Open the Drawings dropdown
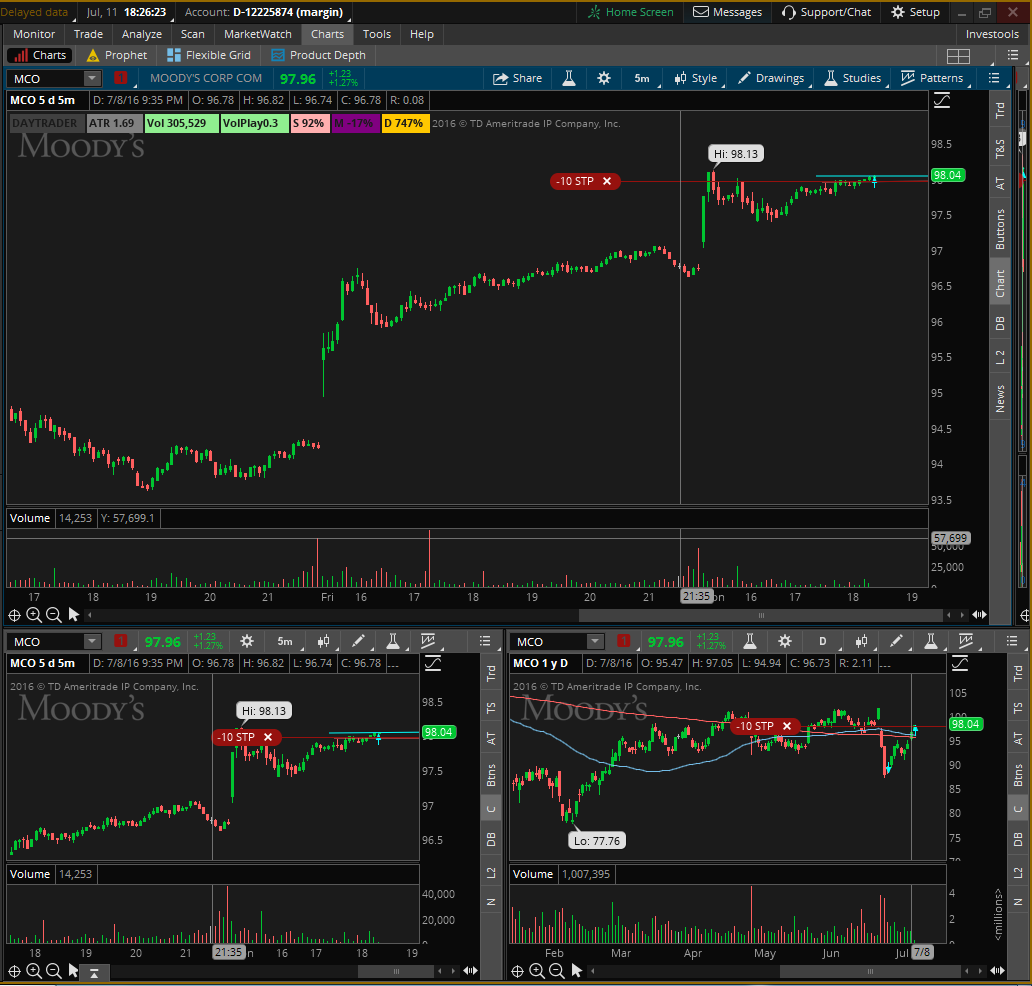Screen dimensions: 1032x986 771,78
